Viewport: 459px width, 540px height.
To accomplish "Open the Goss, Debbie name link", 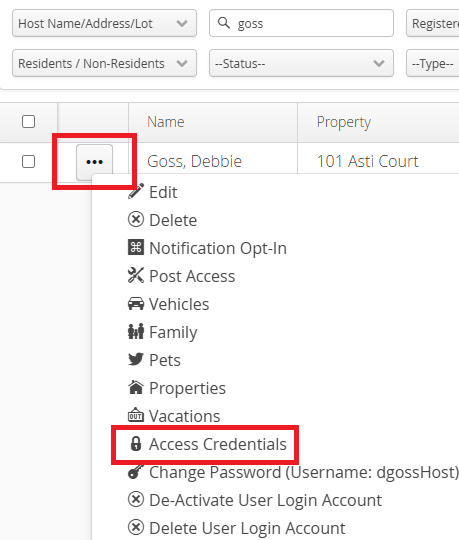I will coord(195,161).
